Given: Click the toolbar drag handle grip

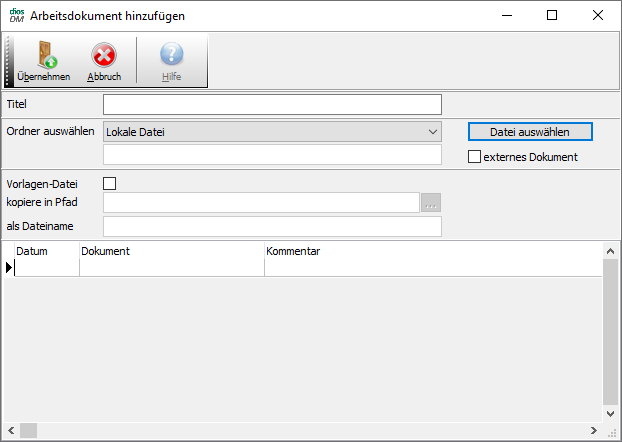Looking at the screenshot, I should 9,61.
